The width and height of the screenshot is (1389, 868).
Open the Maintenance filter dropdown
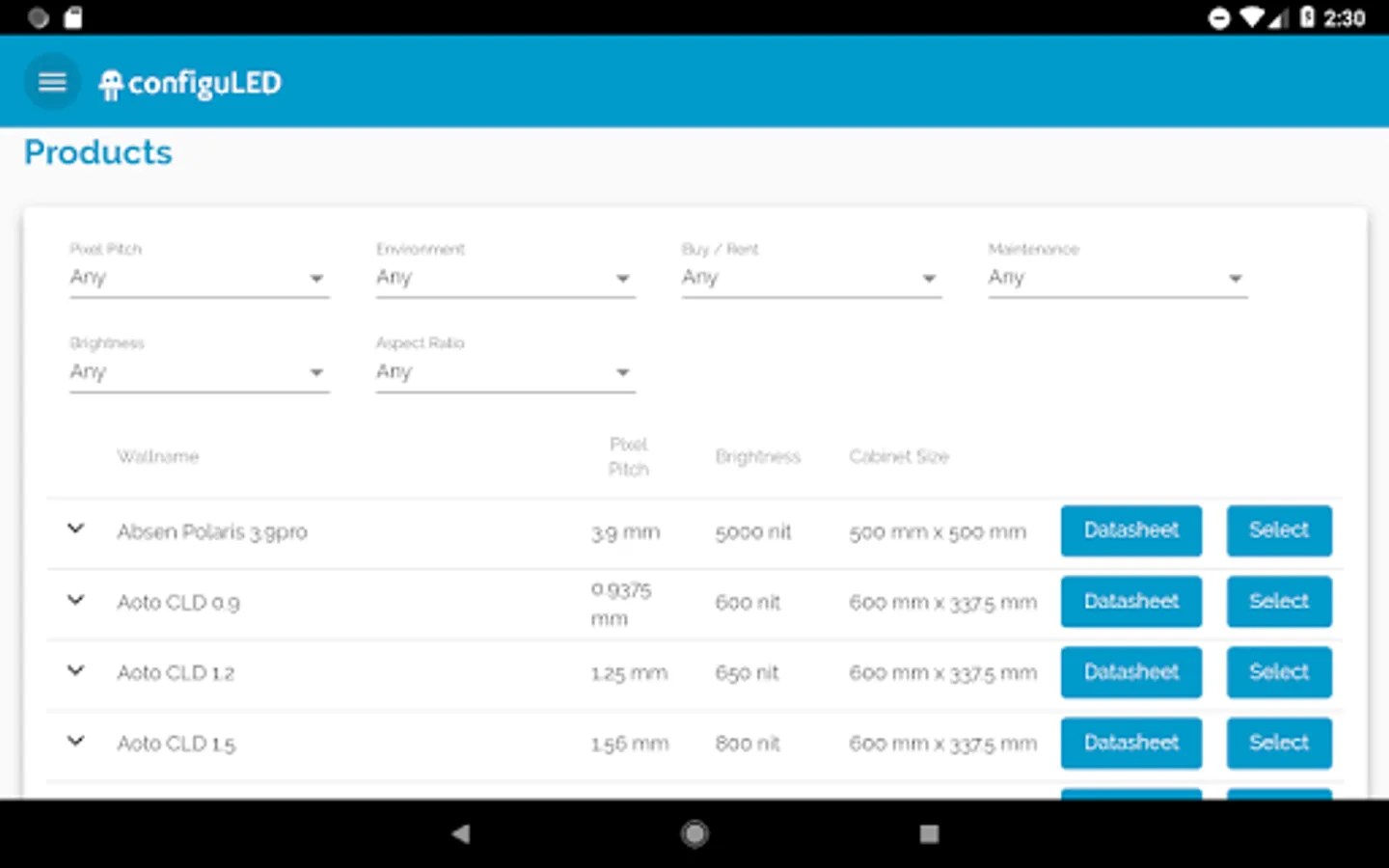pyautogui.click(x=1118, y=278)
